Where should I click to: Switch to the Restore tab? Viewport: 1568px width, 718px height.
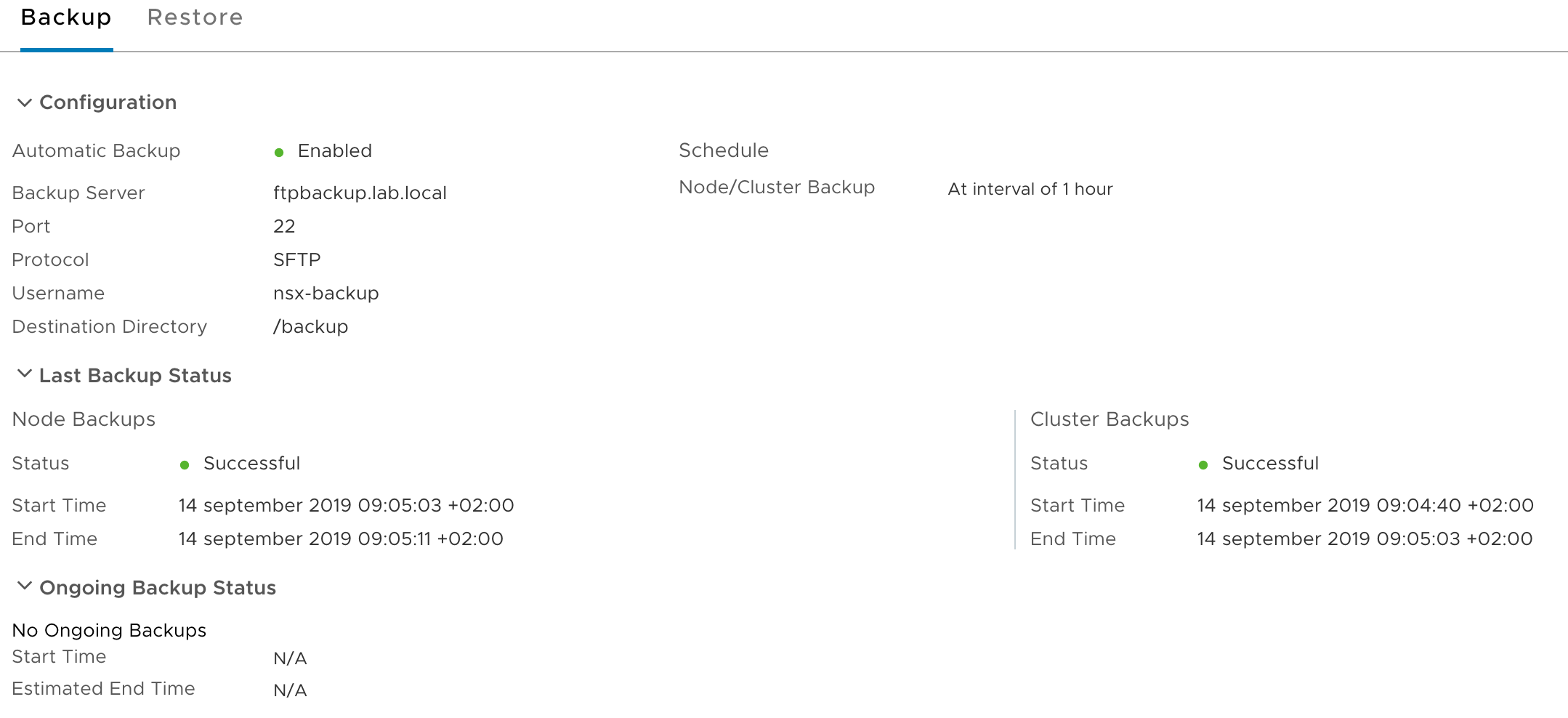(x=195, y=17)
